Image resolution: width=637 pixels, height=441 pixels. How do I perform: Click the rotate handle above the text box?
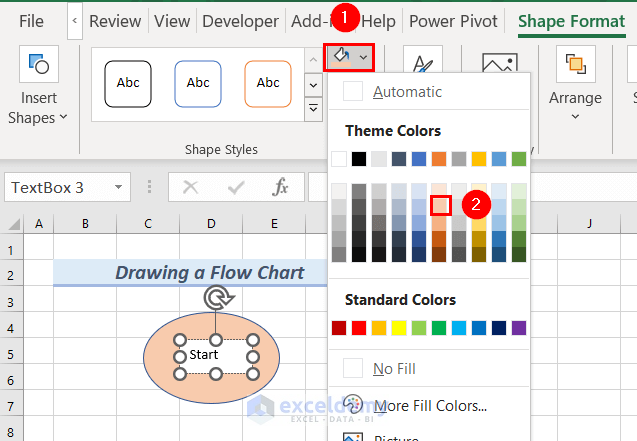pyautogui.click(x=215, y=297)
